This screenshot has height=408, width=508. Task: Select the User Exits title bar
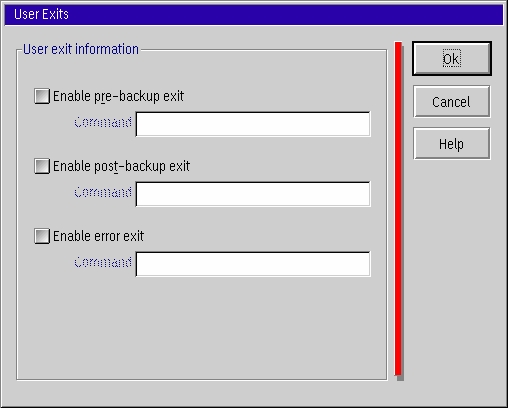[254, 15]
